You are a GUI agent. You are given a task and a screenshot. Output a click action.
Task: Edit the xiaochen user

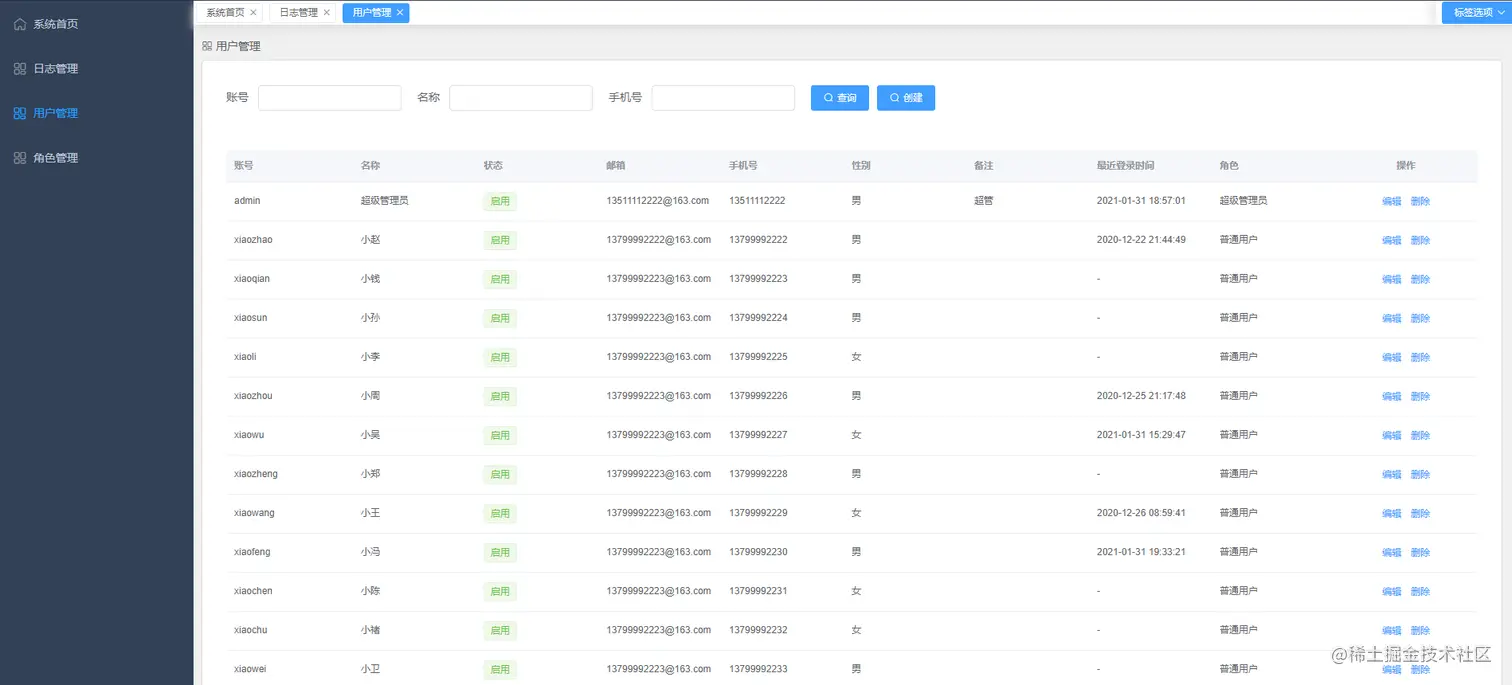coord(1391,591)
